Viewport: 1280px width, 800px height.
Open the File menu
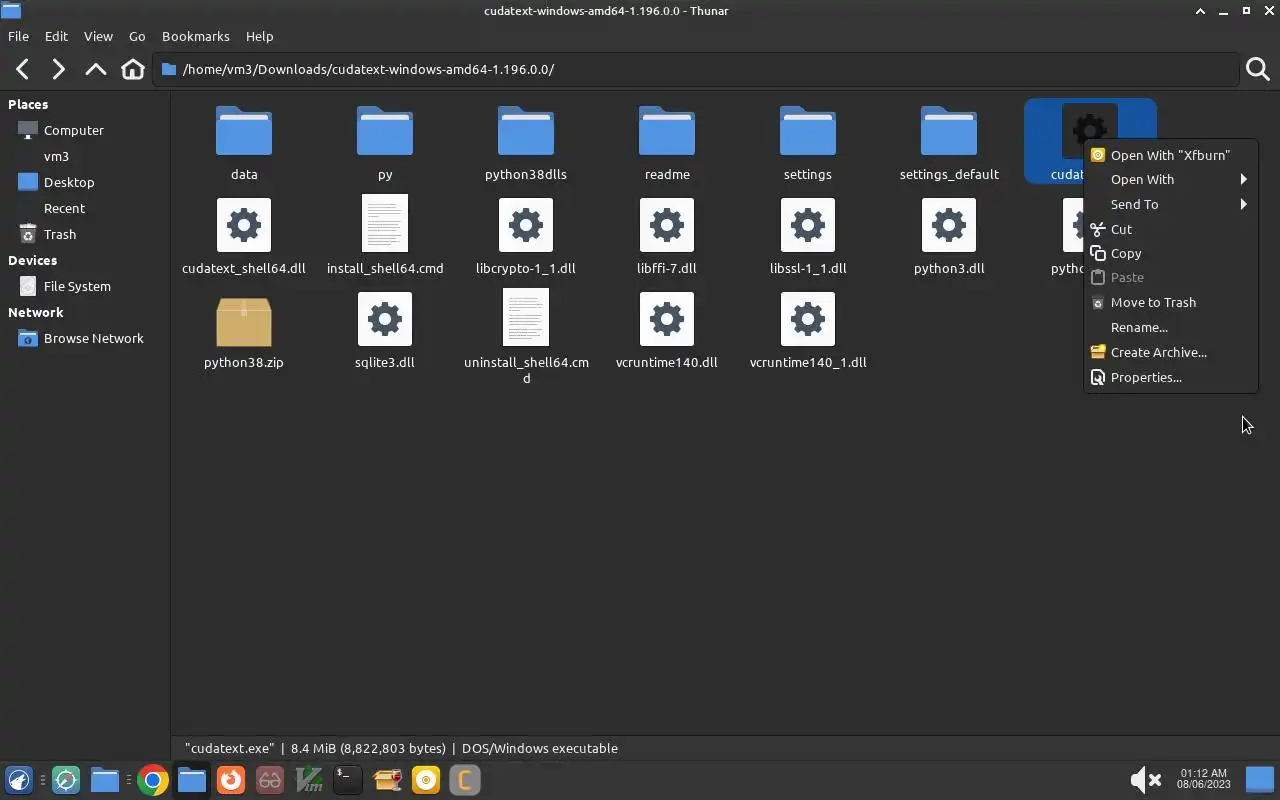pos(18,36)
